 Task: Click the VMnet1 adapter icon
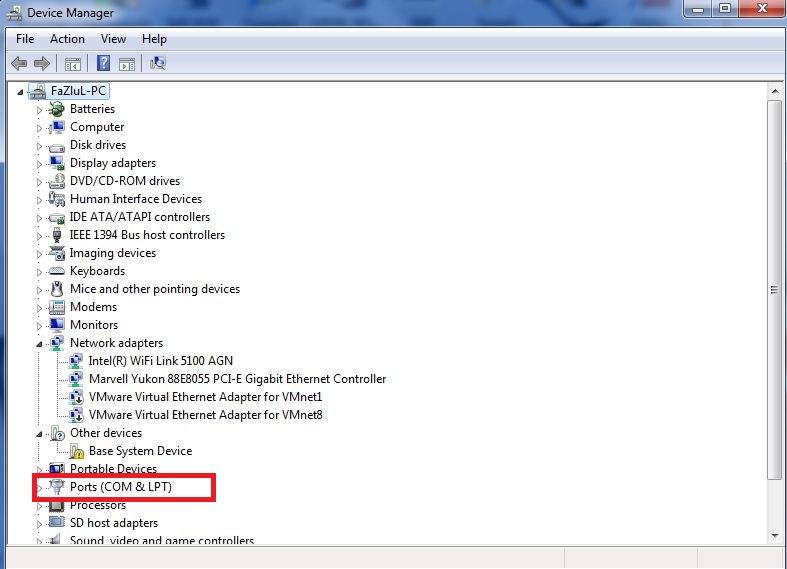click(x=76, y=397)
